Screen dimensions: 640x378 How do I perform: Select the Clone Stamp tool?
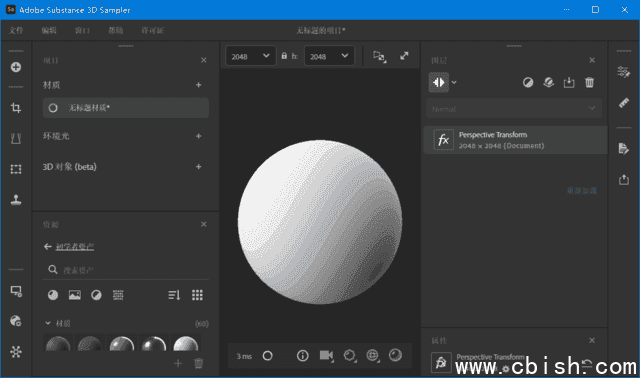[x=16, y=200]
